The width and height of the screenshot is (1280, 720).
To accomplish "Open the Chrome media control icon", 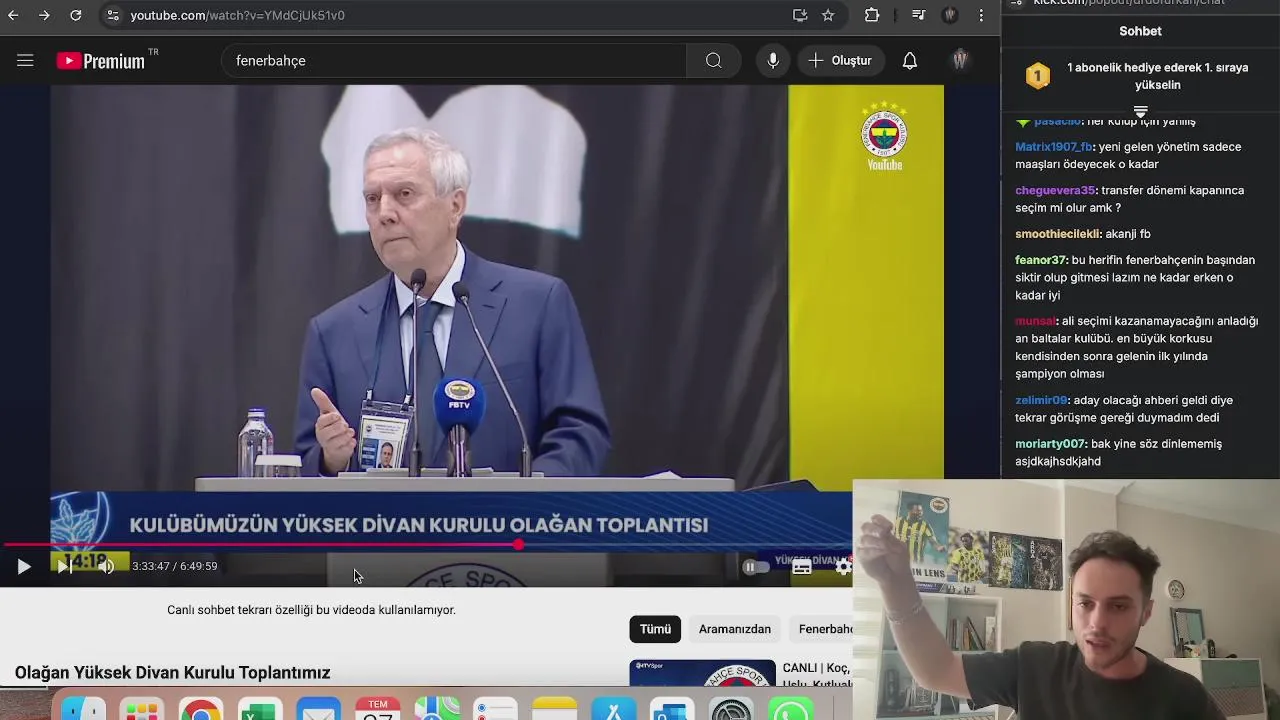I will [919, 15].
